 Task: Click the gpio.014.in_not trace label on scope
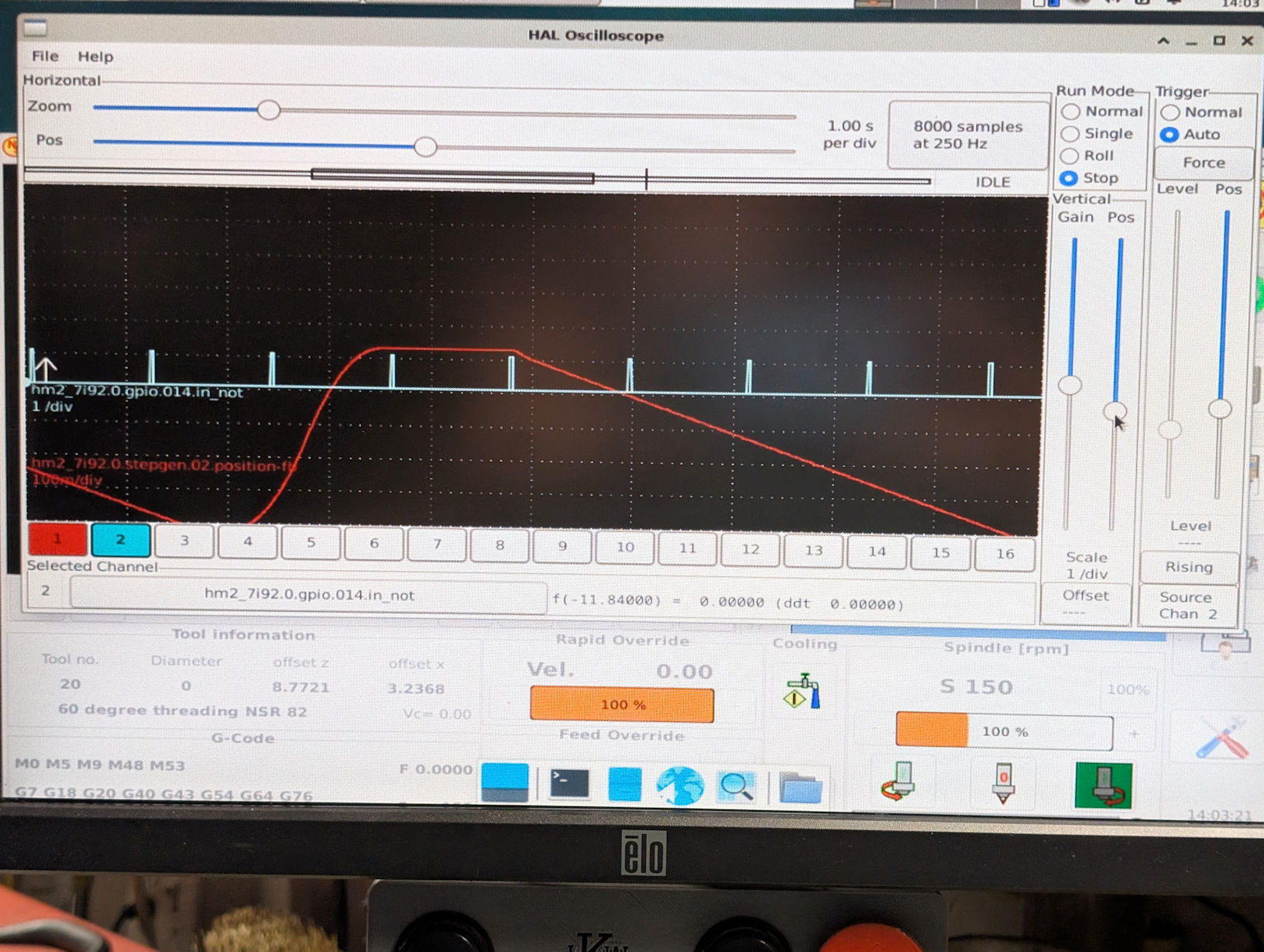coord(137,392)
